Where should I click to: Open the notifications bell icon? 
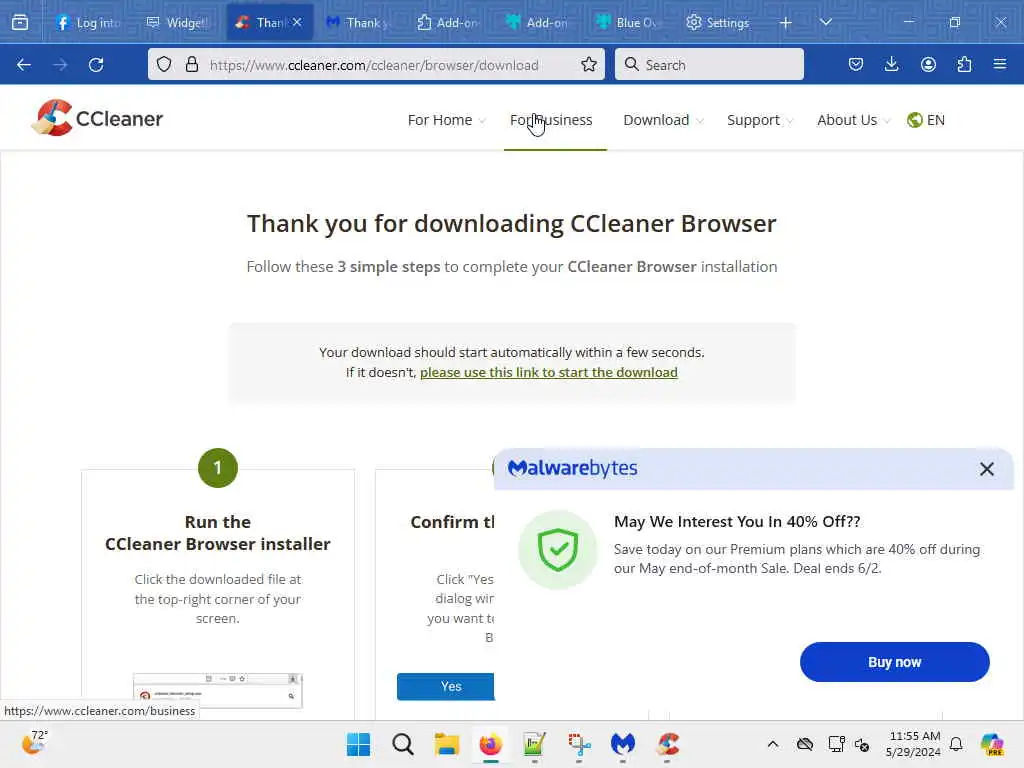pos(956,744)
